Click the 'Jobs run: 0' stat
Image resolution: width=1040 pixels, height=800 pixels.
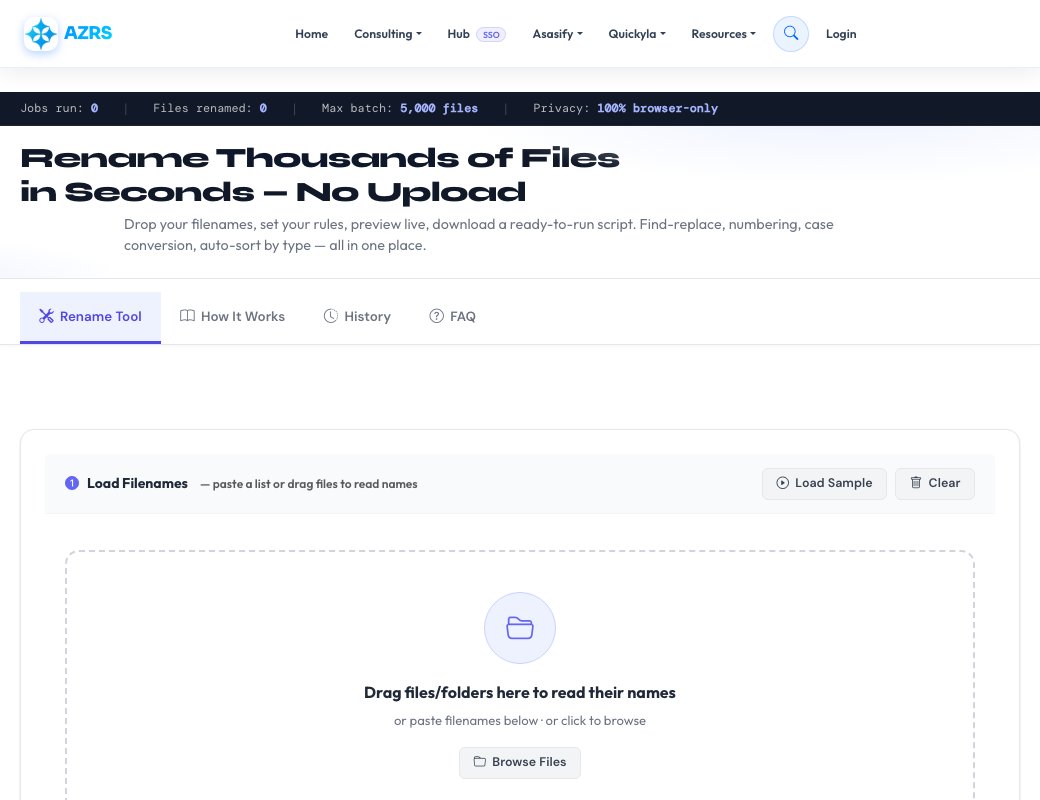pos(59,108)
